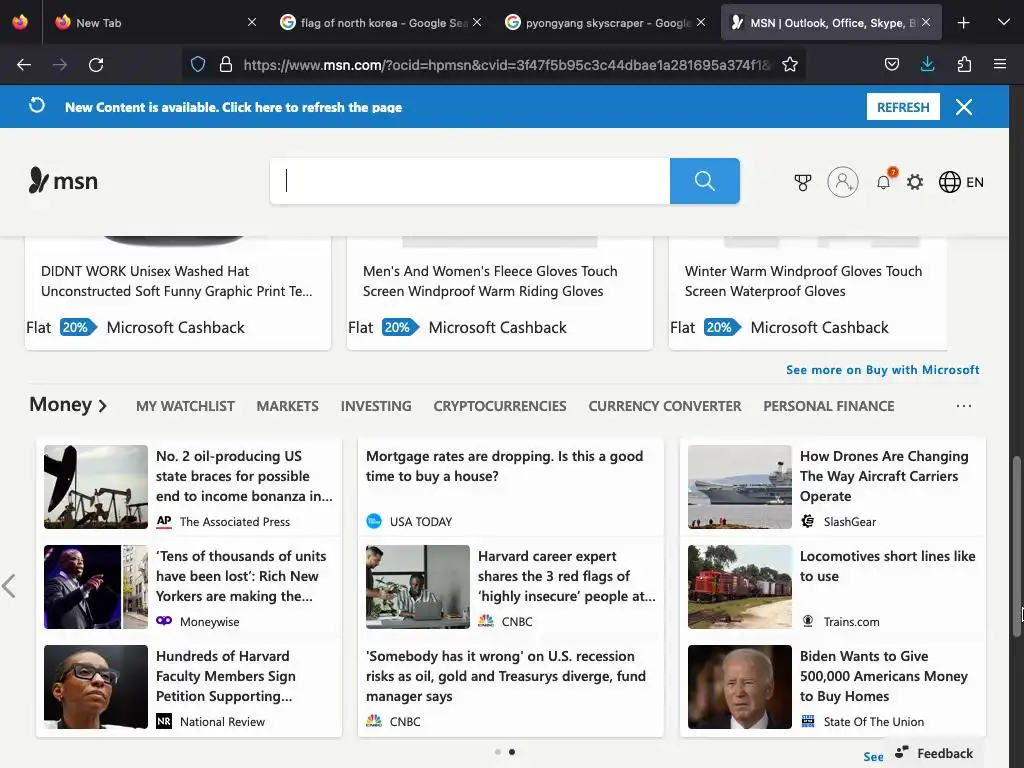Open Biden Wants to Give article thumbnail
Viewport: 1024px width, 768px height.
(x=740, y=686)
